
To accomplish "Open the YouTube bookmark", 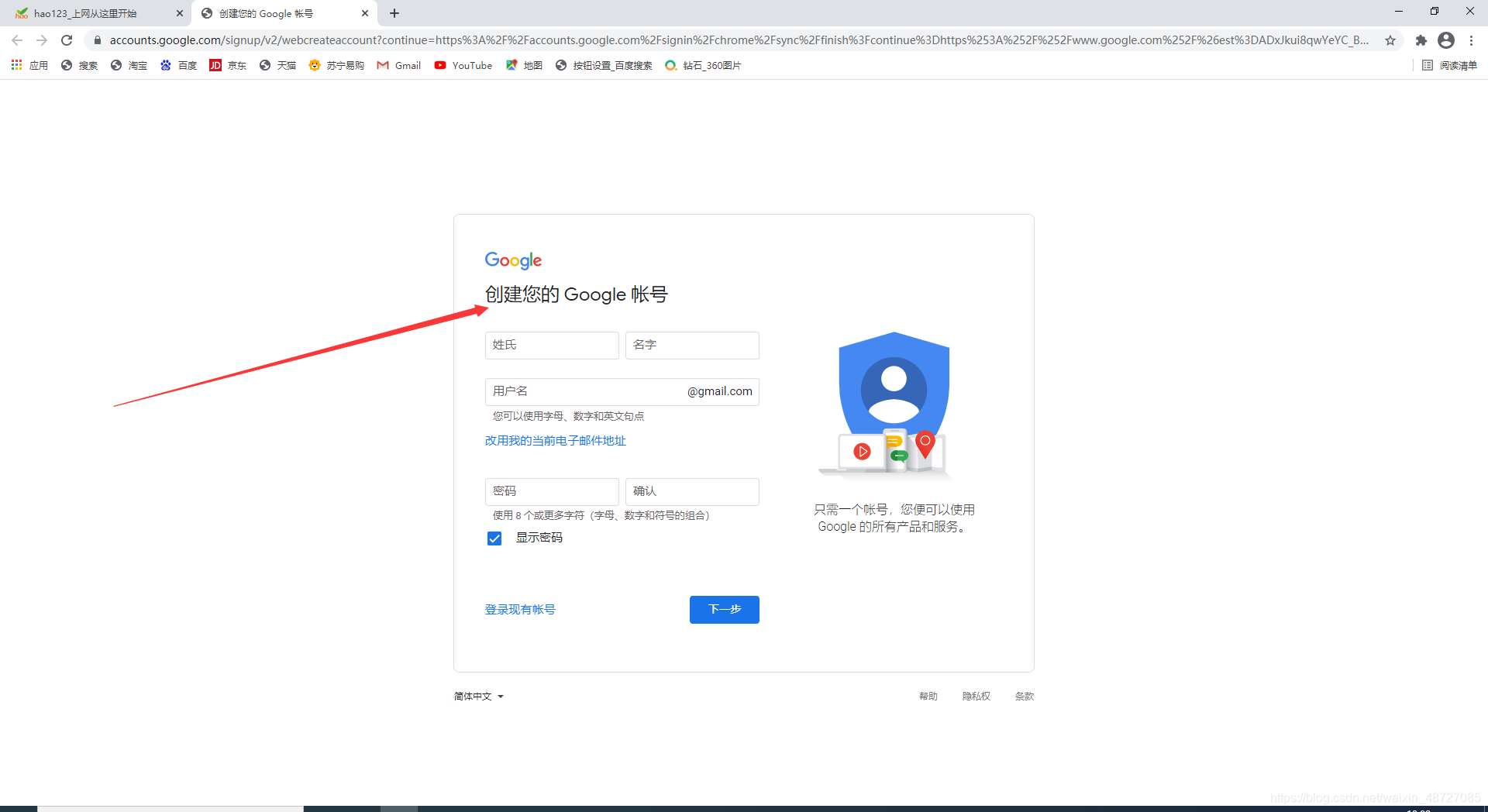I will [x=463, y=66].
